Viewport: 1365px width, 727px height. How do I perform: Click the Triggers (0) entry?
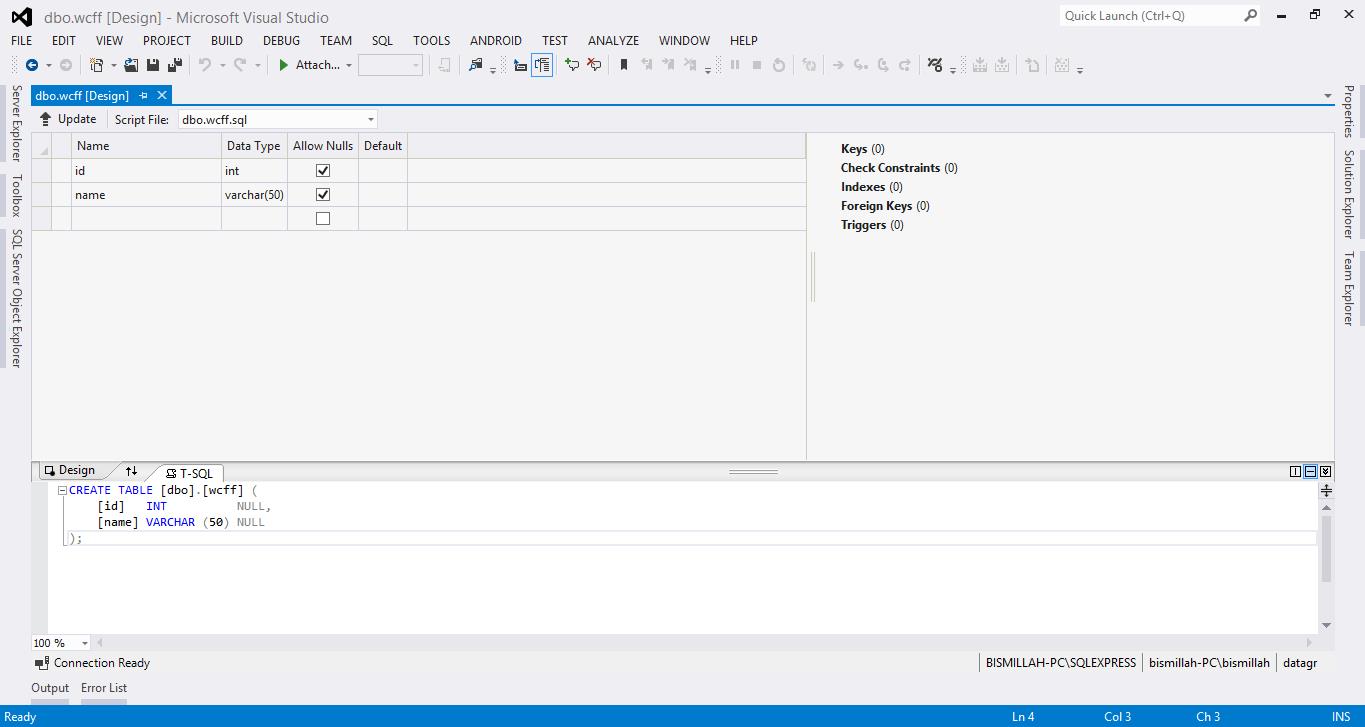[x=872, y=225]
